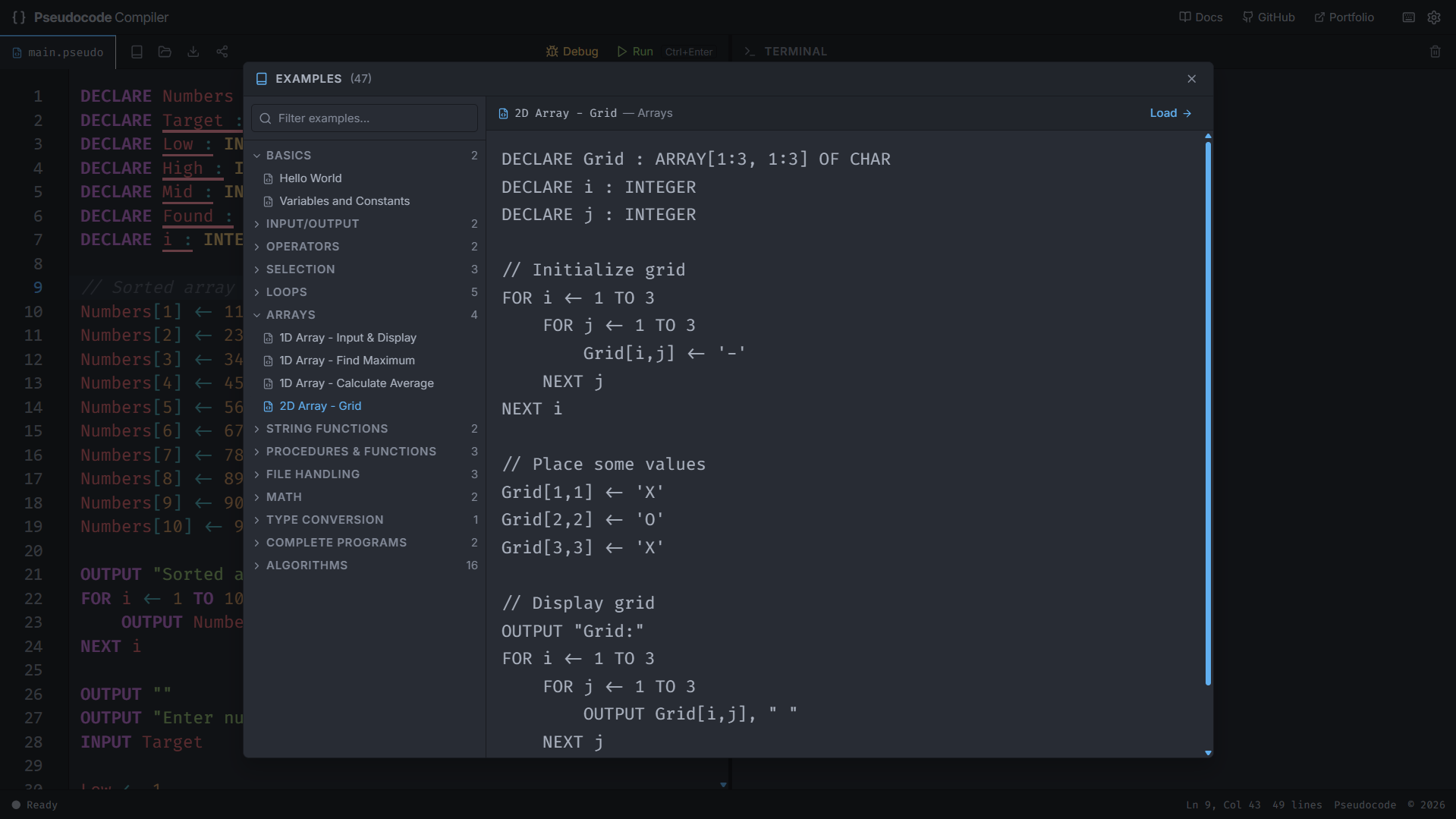Expand the ALGORITHMS examples section
The image size is (1456, 819).
pyautogui.click(x=307, y=565)
